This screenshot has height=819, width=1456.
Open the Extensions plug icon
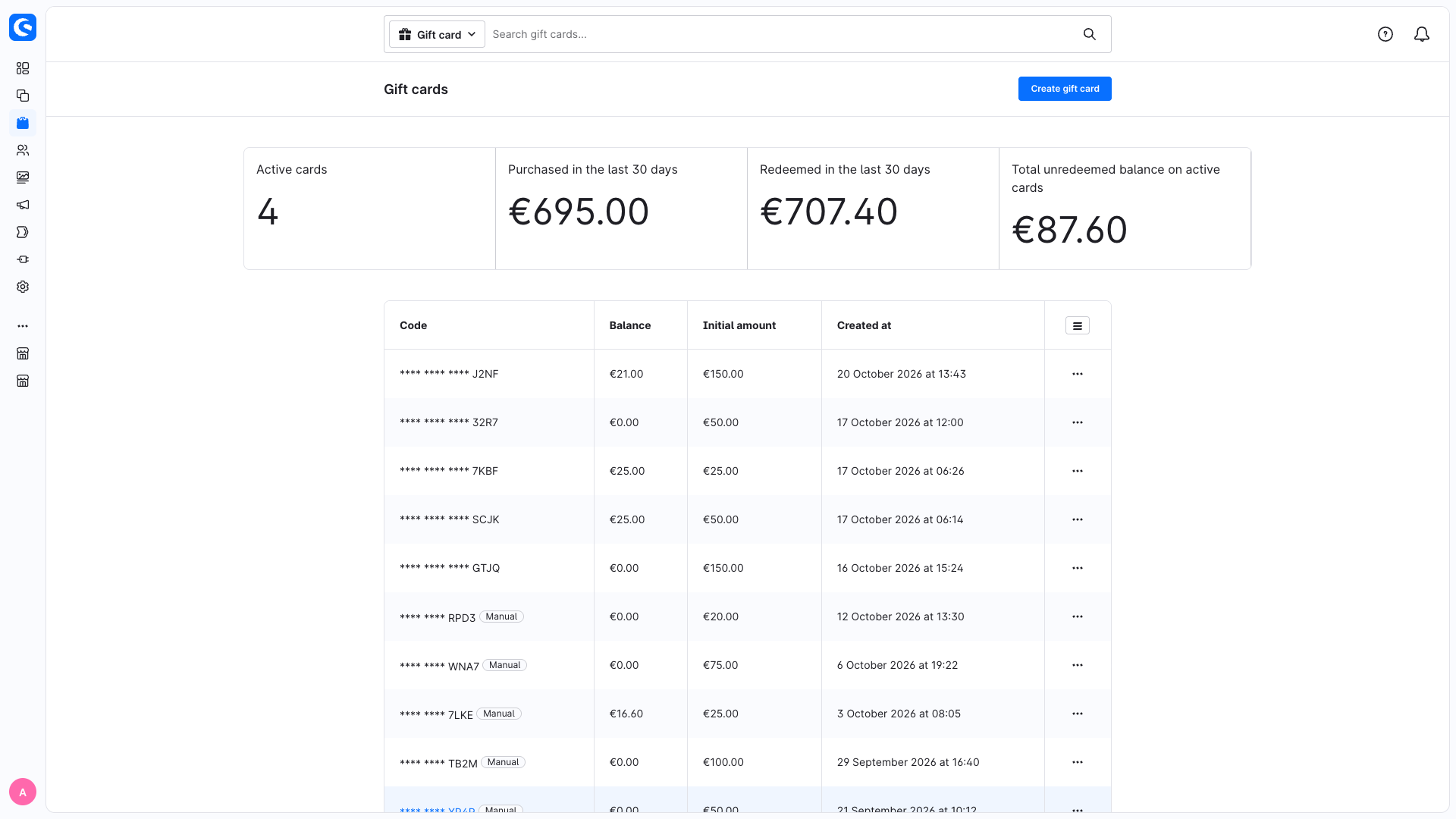coord(23,259)
